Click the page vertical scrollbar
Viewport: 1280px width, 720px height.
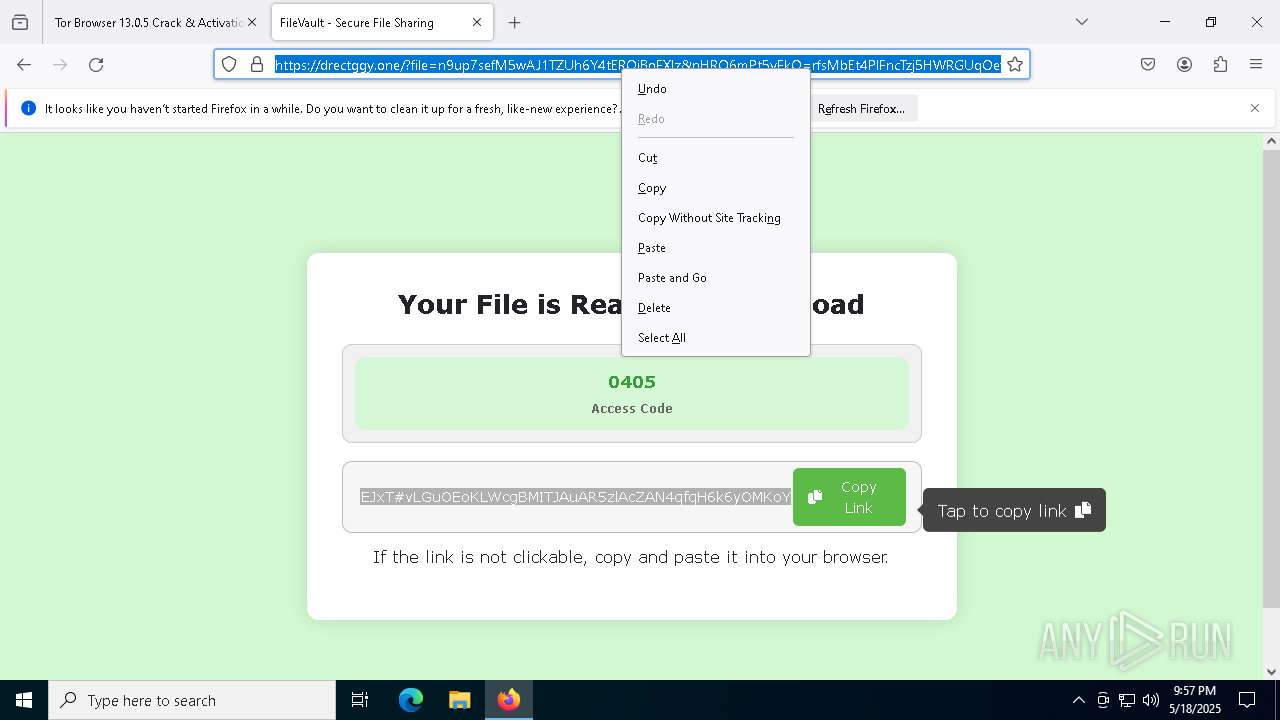point(1271,378)
